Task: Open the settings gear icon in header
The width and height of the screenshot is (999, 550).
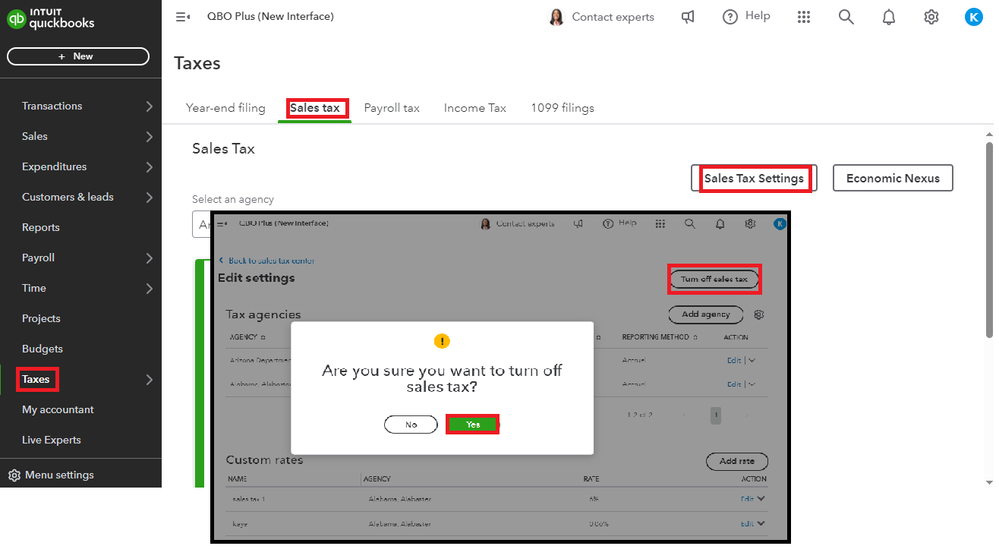Action: tap(931, 17)
